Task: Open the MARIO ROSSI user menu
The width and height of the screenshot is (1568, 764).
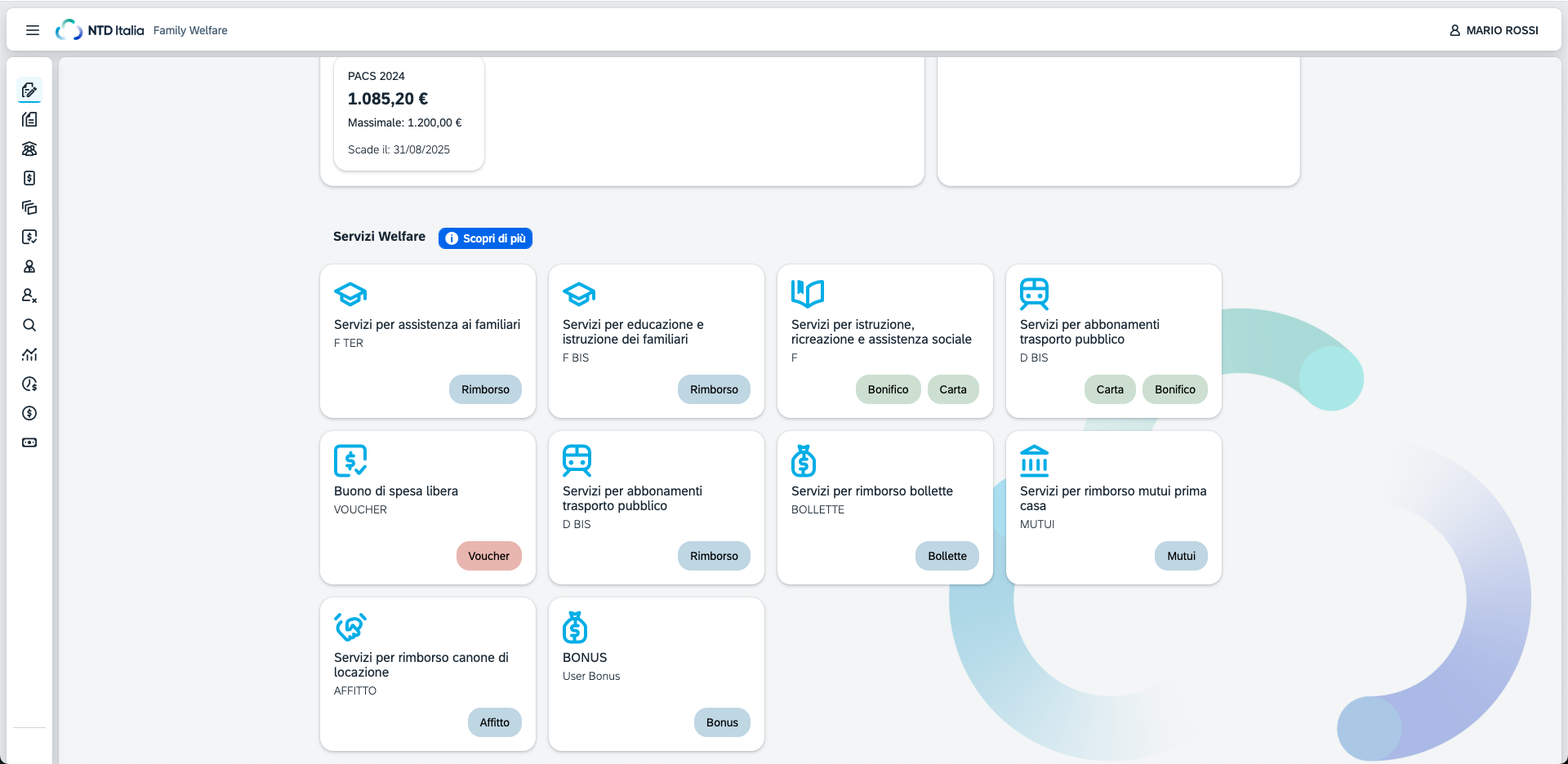Action: [1494, 30]
